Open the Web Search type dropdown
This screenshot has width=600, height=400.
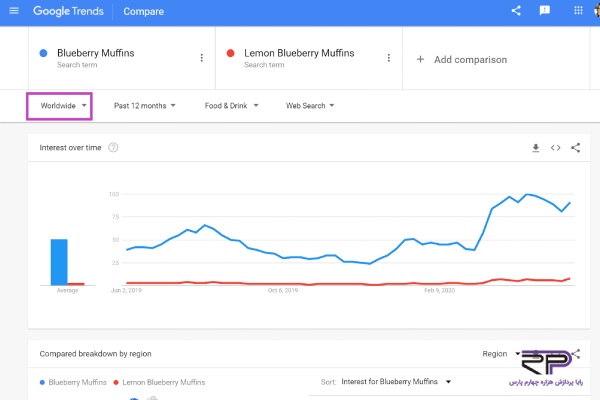310,106
